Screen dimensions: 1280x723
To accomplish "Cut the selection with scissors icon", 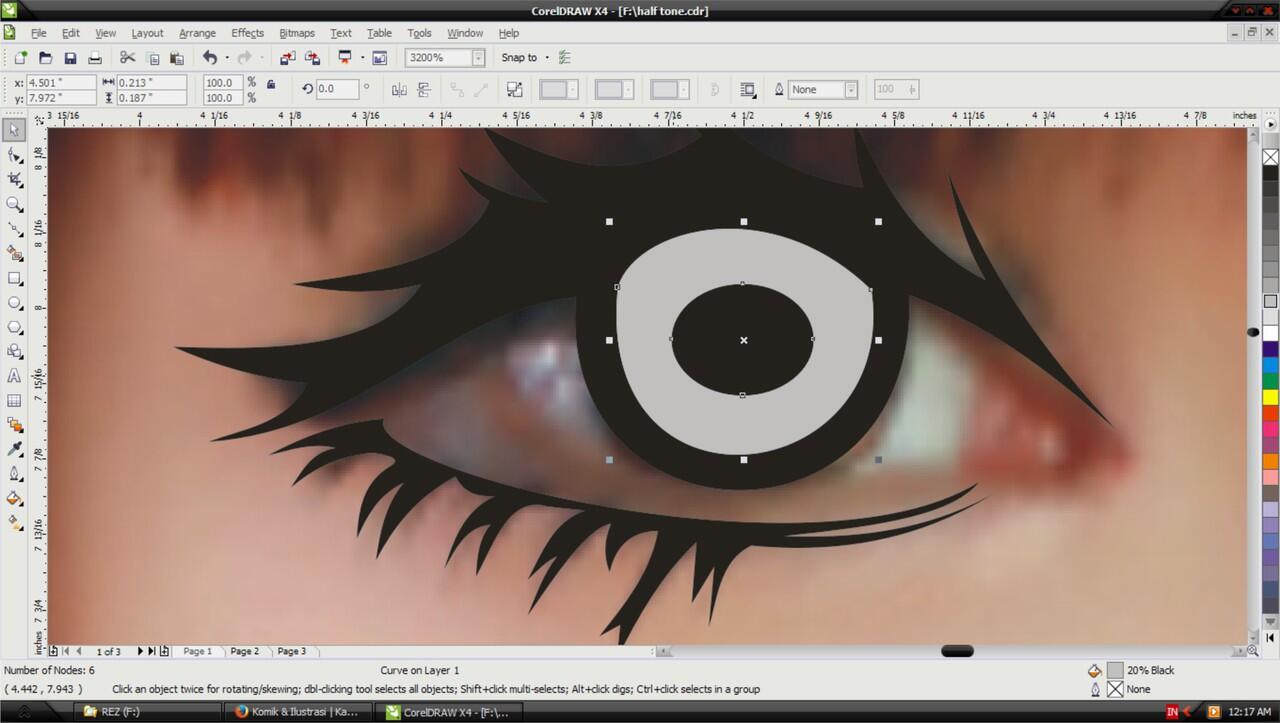I will pyautogui.click(x=127, y=58).
